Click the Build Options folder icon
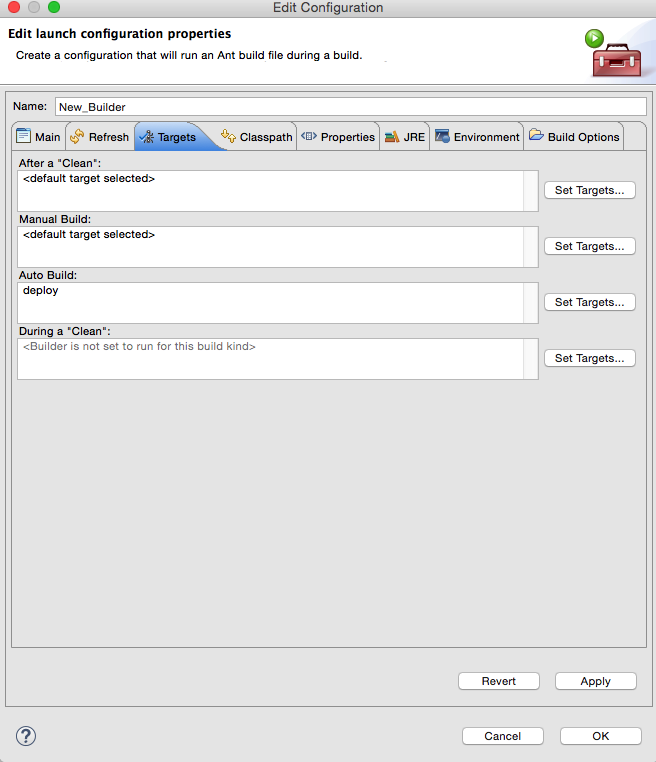The image size is (656, 762). tap(536, 135)
